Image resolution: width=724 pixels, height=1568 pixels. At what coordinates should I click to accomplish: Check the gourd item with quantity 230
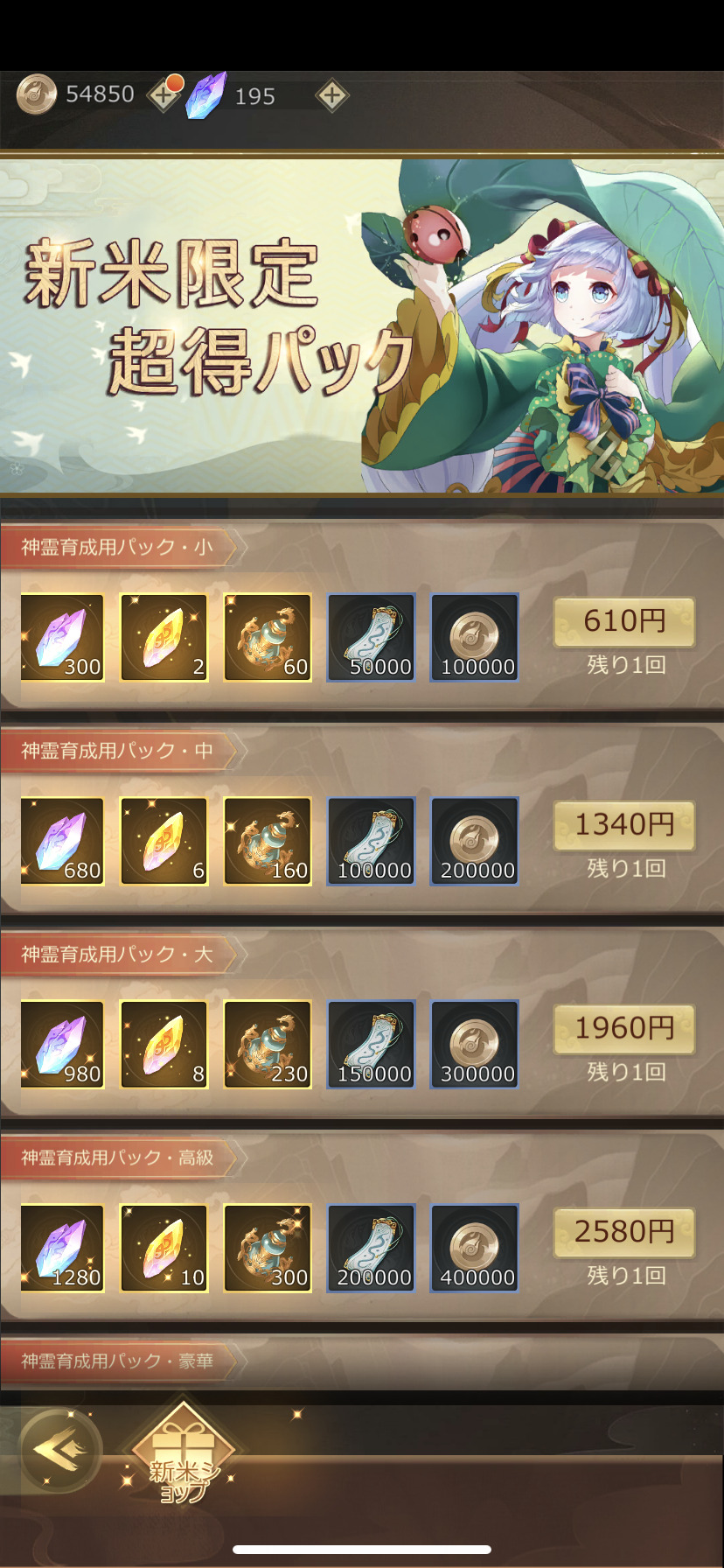268,1045
